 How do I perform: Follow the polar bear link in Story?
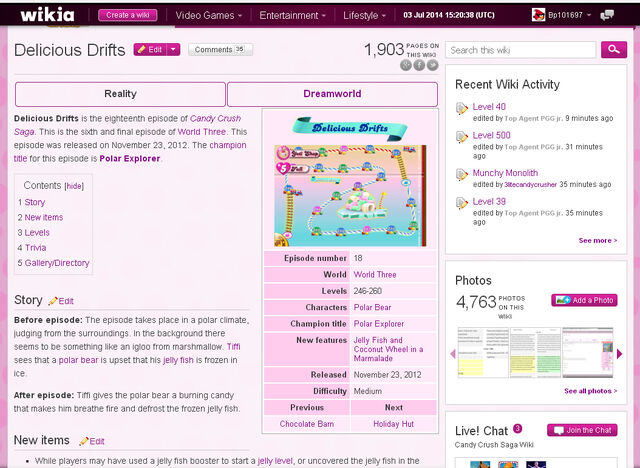(x=78, y=360)
